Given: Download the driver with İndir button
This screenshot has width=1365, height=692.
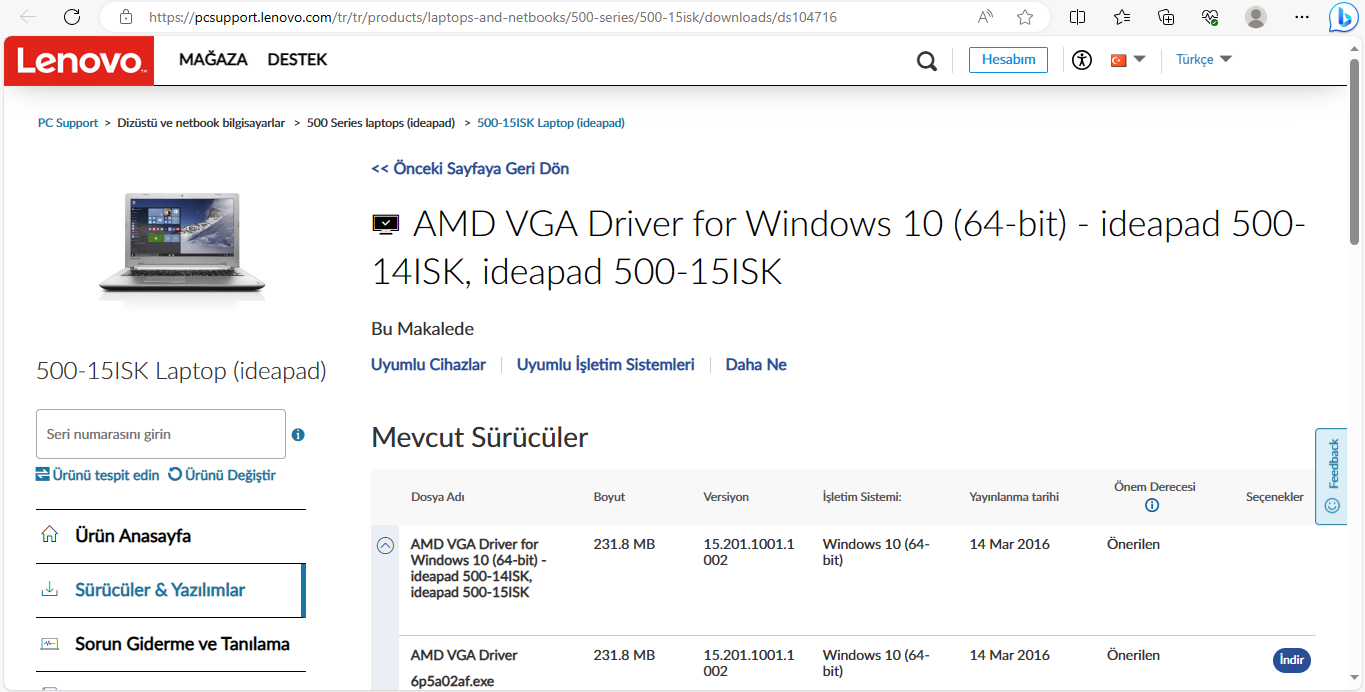Looking at the screenshot, I should point(1292,660).
